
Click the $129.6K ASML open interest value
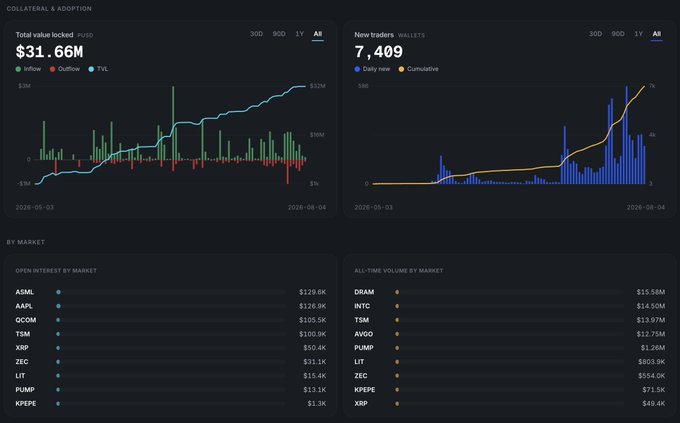(x=312, y=292)
